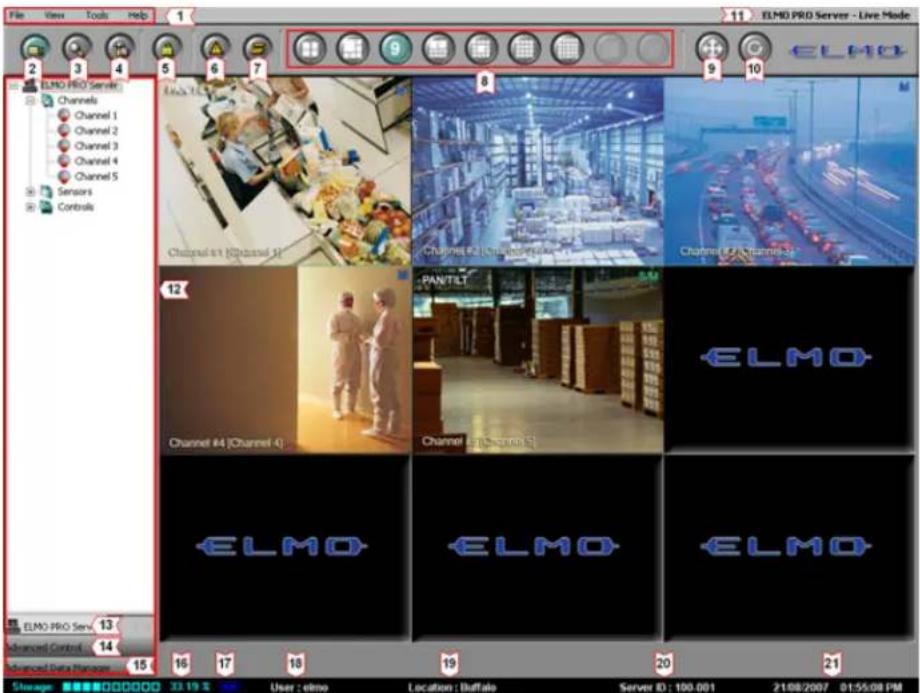920x693 pixels.
Task: Click the 33.19 % storage value
Action: 190,687
